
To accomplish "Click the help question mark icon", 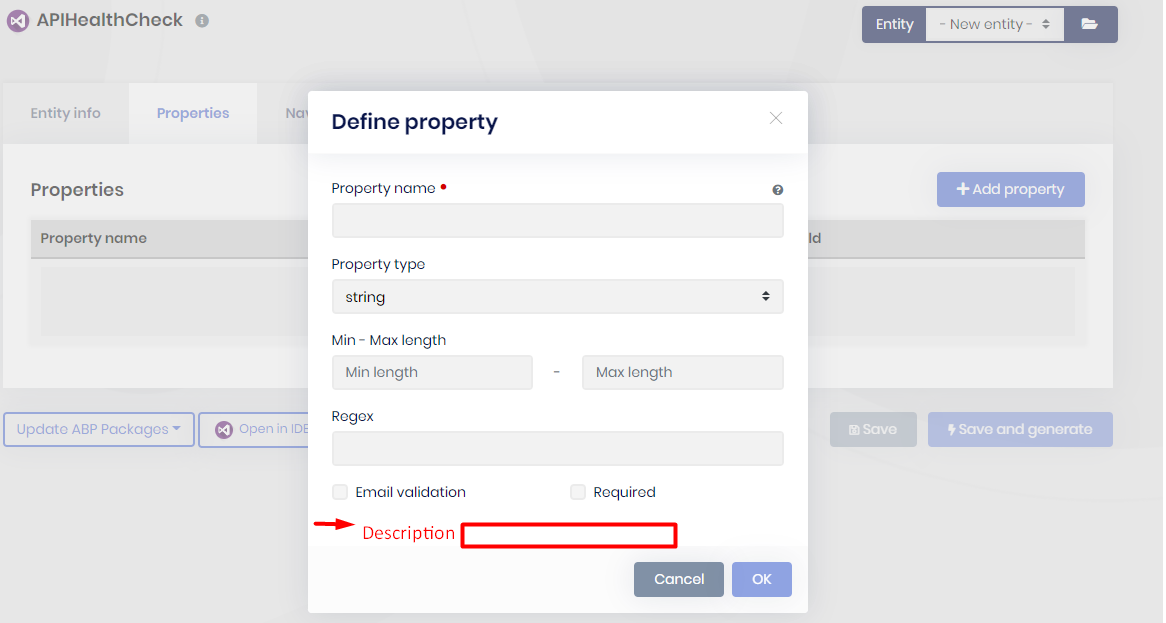I will [777, 190].
